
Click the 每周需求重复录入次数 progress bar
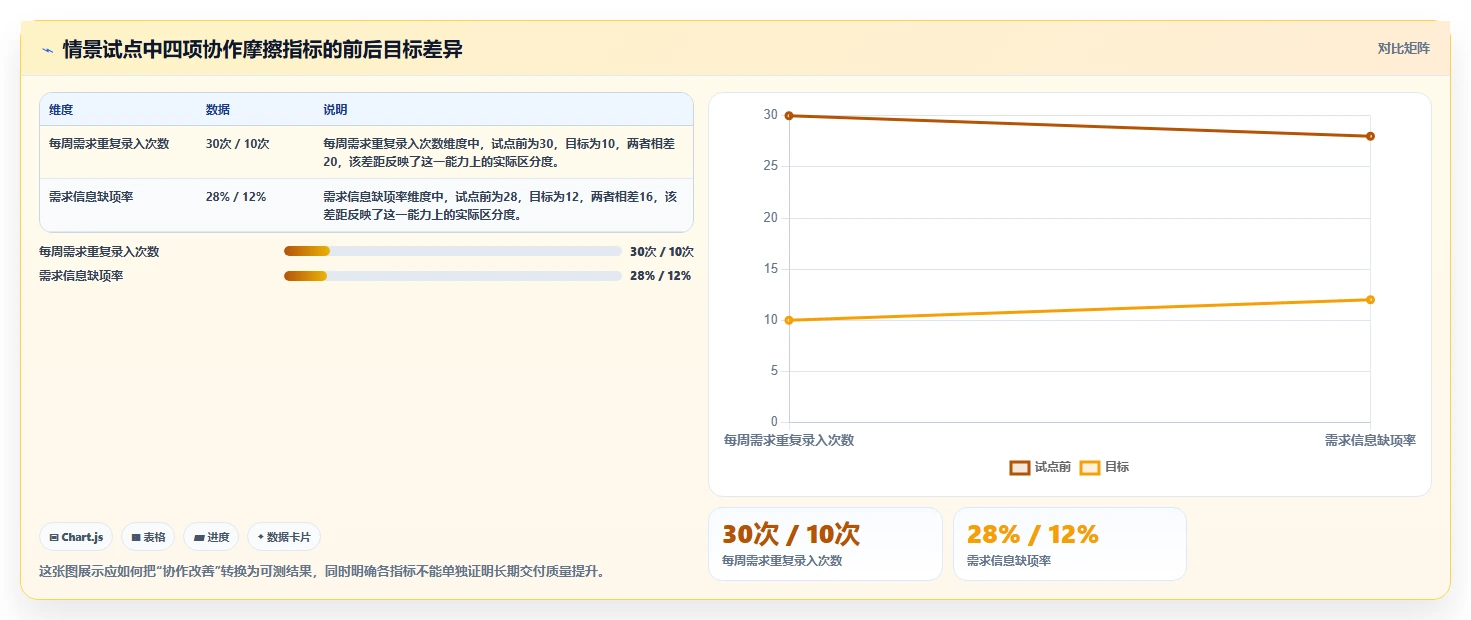point(453,252)
